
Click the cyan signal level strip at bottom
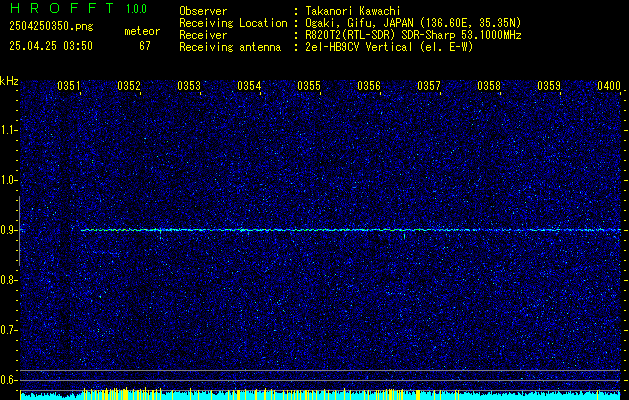point(320,395)
